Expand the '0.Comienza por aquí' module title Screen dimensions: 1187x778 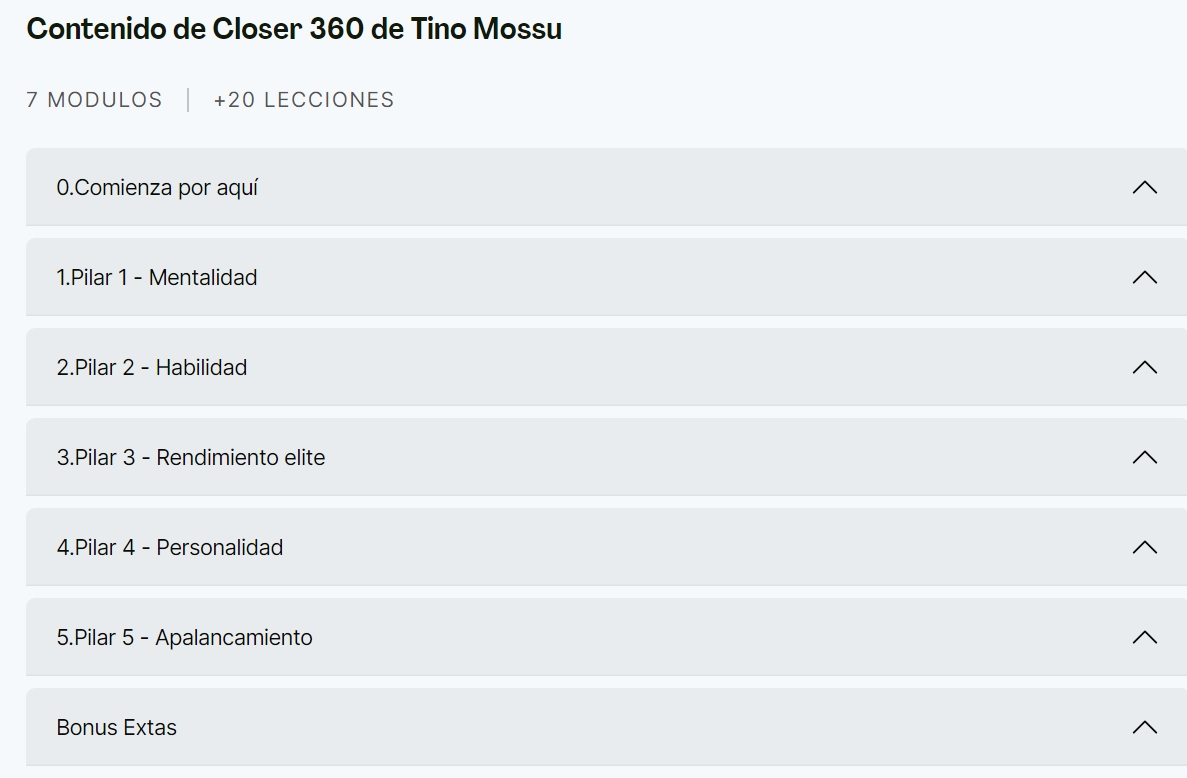[157, 188]
